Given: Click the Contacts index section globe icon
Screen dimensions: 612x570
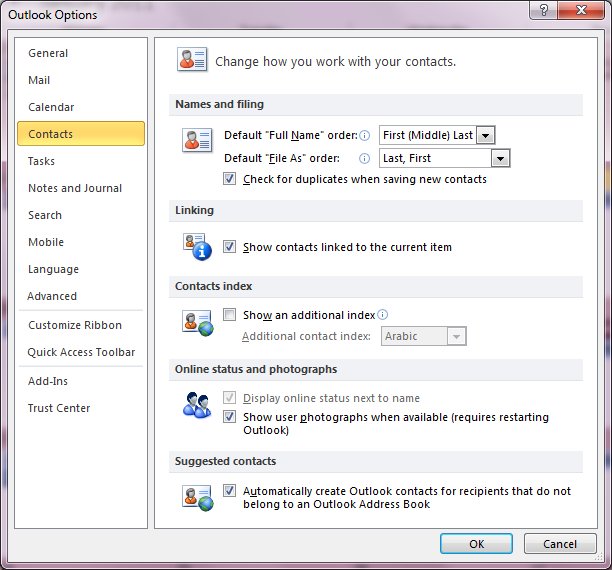Looking at the screenshot, I should [196, 322].
